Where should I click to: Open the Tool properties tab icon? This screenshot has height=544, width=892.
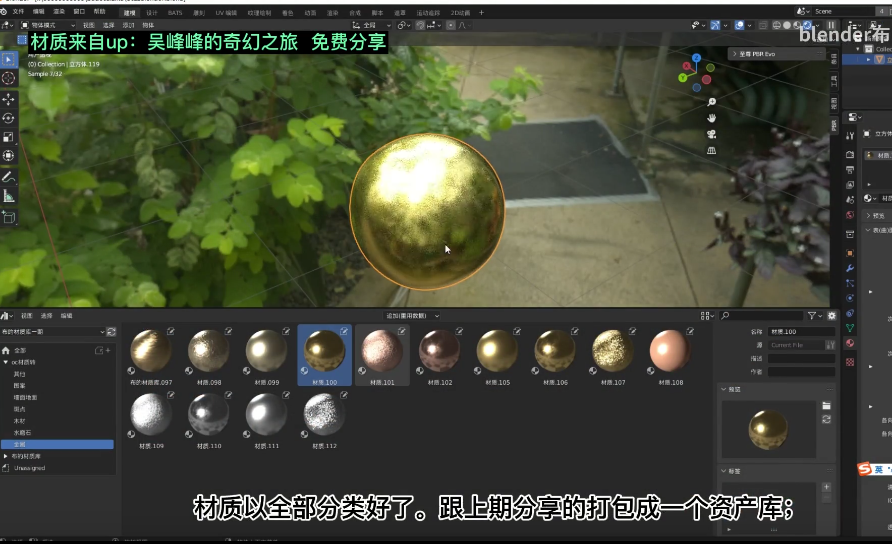coord(850,136)
